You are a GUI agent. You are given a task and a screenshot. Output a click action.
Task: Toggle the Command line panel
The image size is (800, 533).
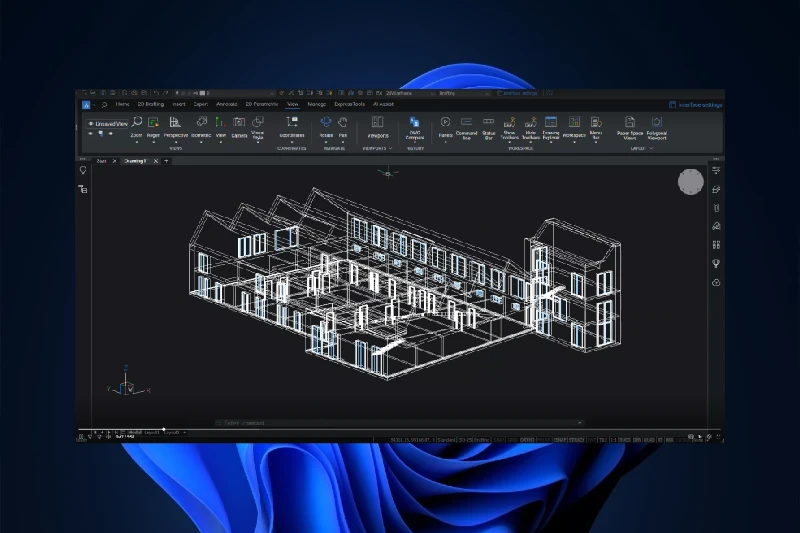coord(466,125)
